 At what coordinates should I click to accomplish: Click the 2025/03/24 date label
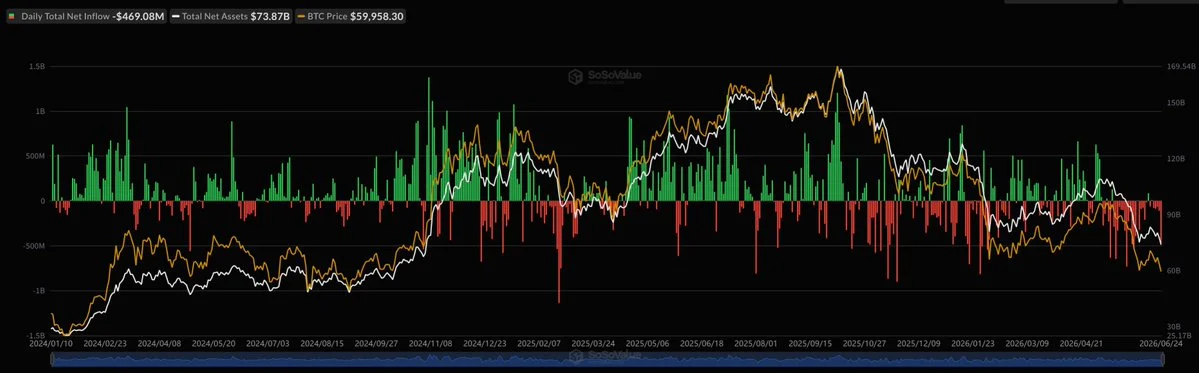point(594,344)
